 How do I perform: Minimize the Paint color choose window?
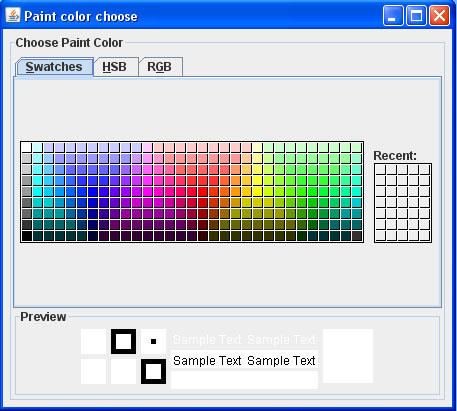393,15
